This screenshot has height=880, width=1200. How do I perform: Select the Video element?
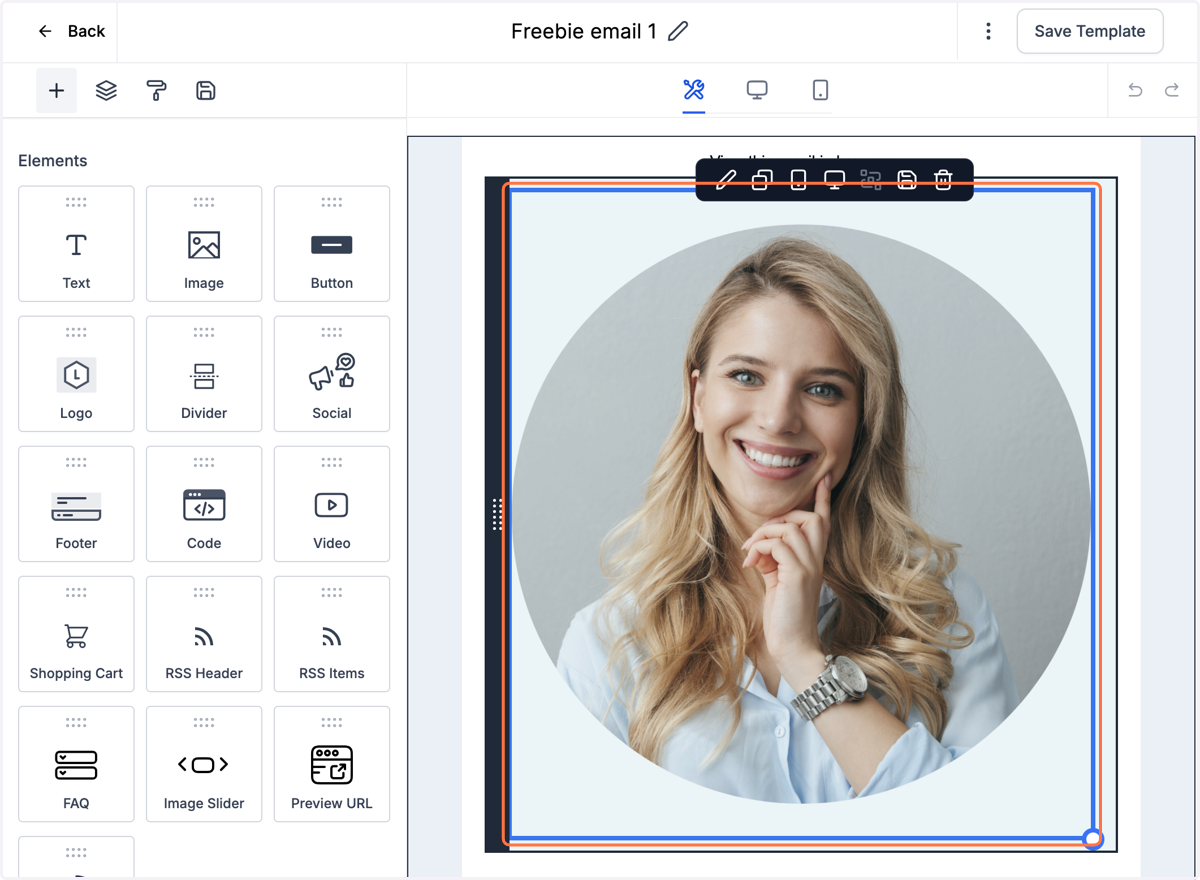(332, 504)
